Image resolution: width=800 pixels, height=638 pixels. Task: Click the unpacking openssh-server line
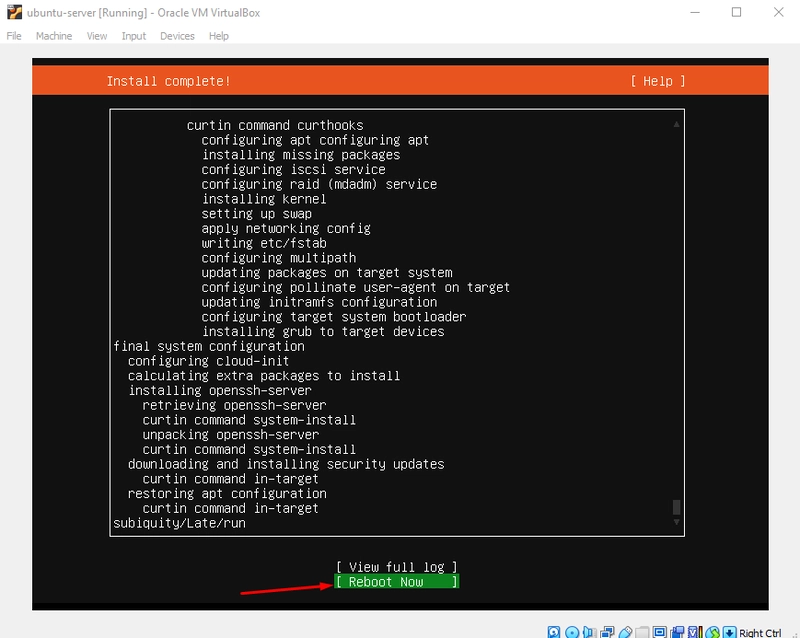click(231, 435)
